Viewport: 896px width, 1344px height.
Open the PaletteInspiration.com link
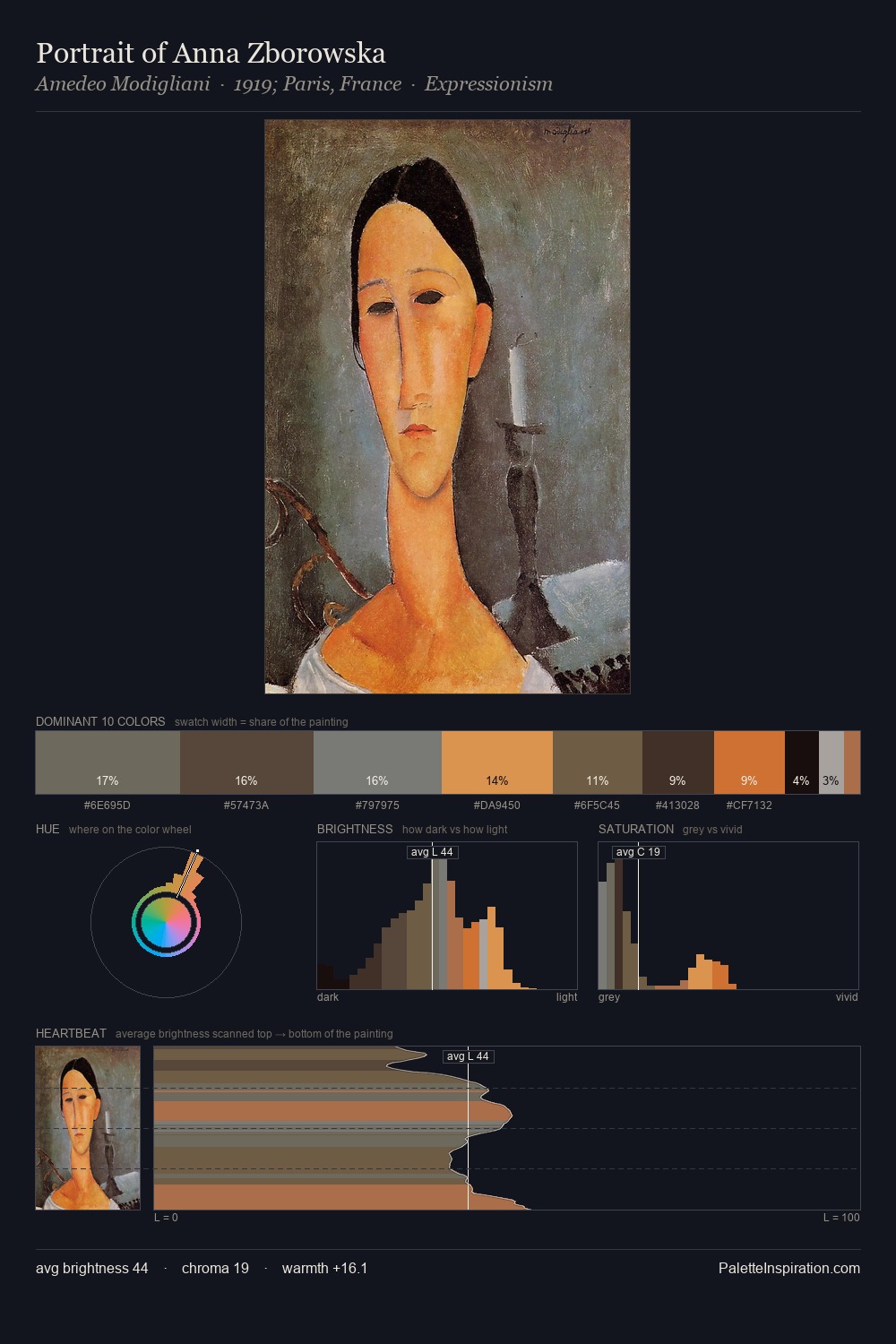click(x=789, y=1268)
